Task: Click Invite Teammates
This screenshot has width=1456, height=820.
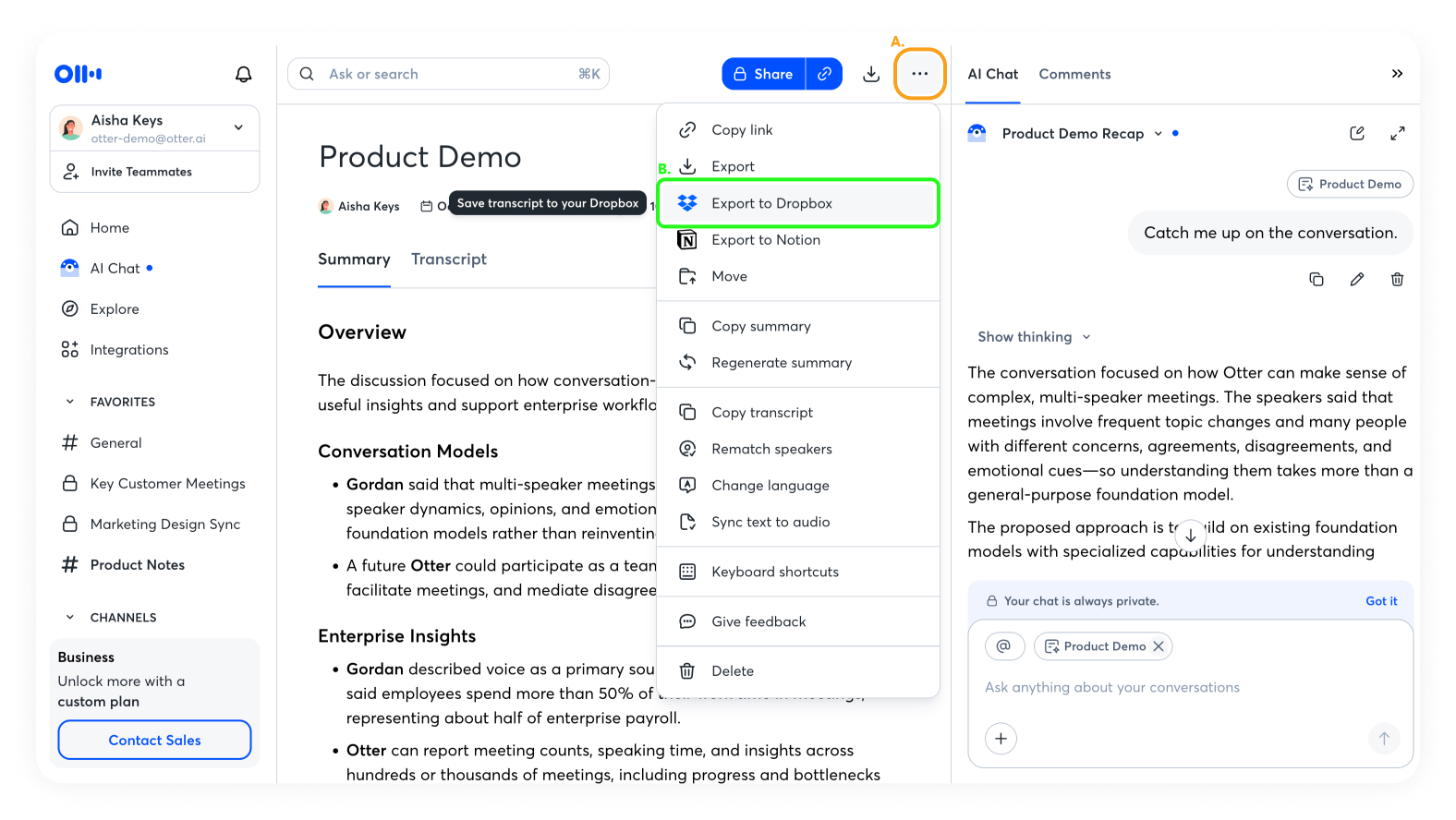Action: pos(154,172)
